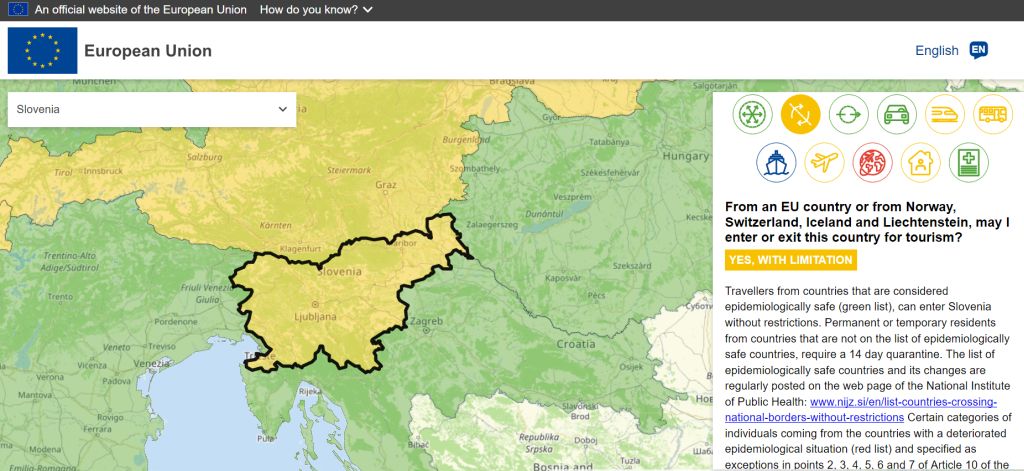
Task: Open the nijz.si list-countries link
Action: (x=861, y=410)
